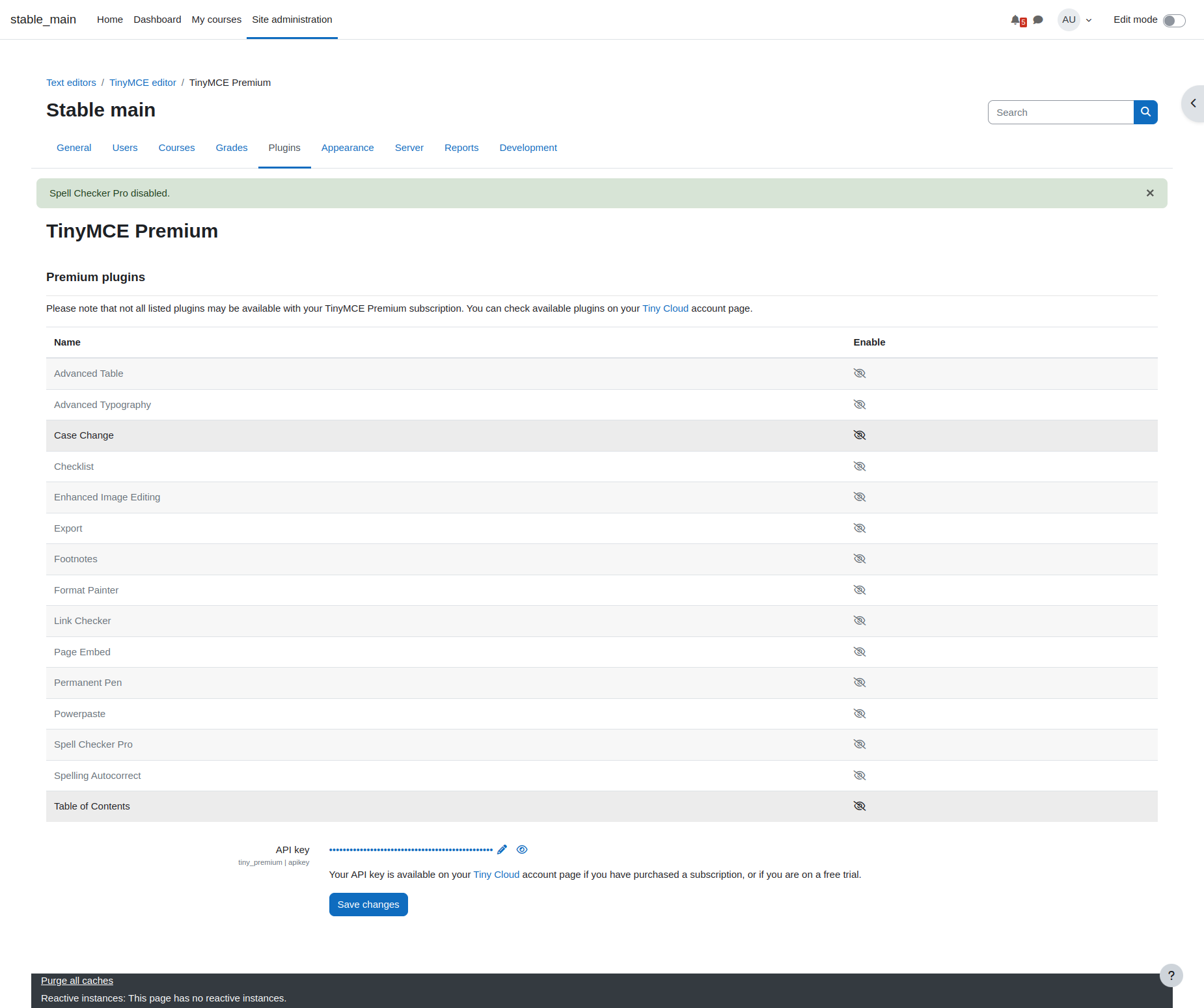Open Tiny Cloud link under API key
The height and width of the screenshot is (1008, 1204).
pos(497,875)
